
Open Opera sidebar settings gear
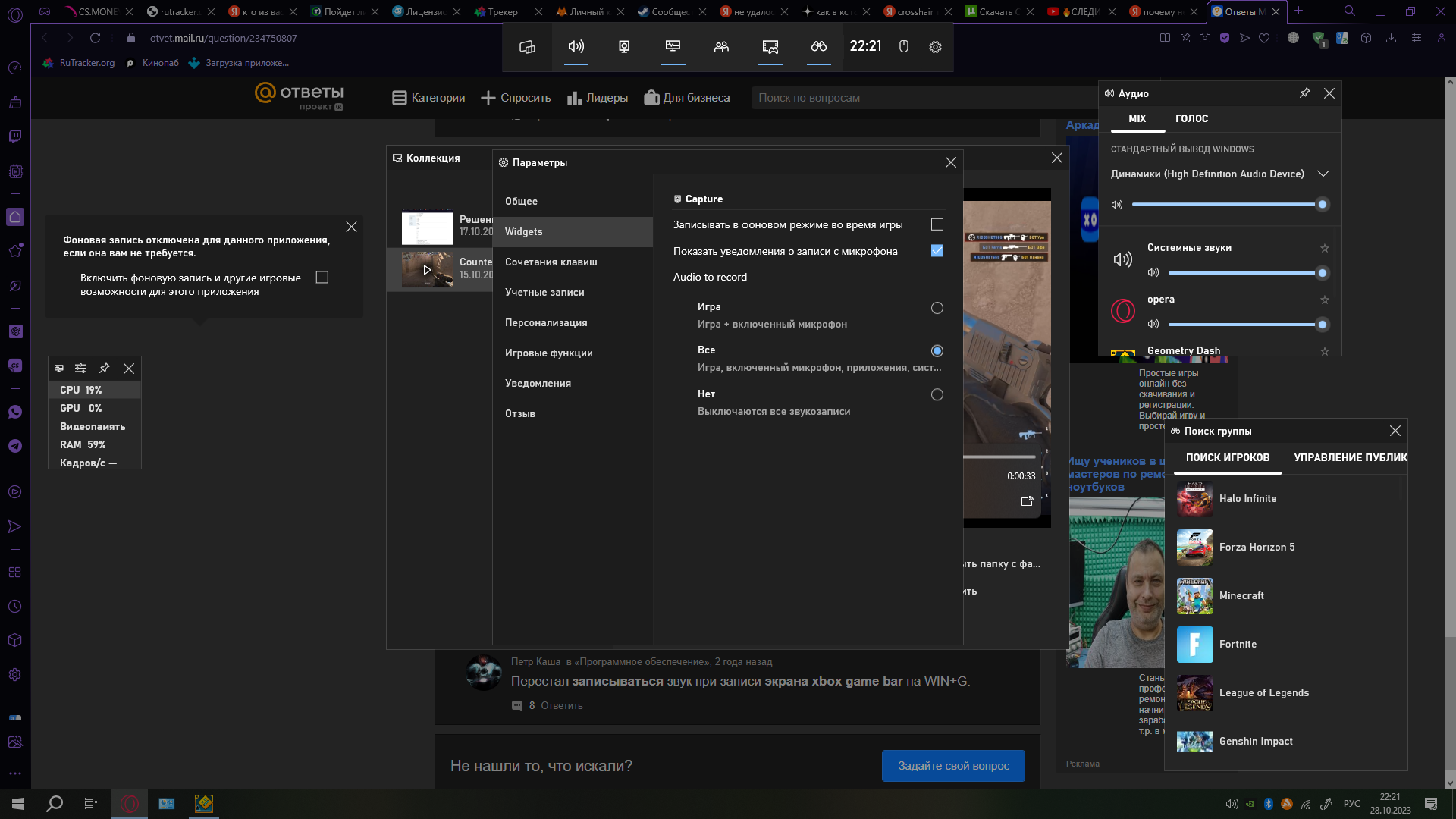[15, 674]
